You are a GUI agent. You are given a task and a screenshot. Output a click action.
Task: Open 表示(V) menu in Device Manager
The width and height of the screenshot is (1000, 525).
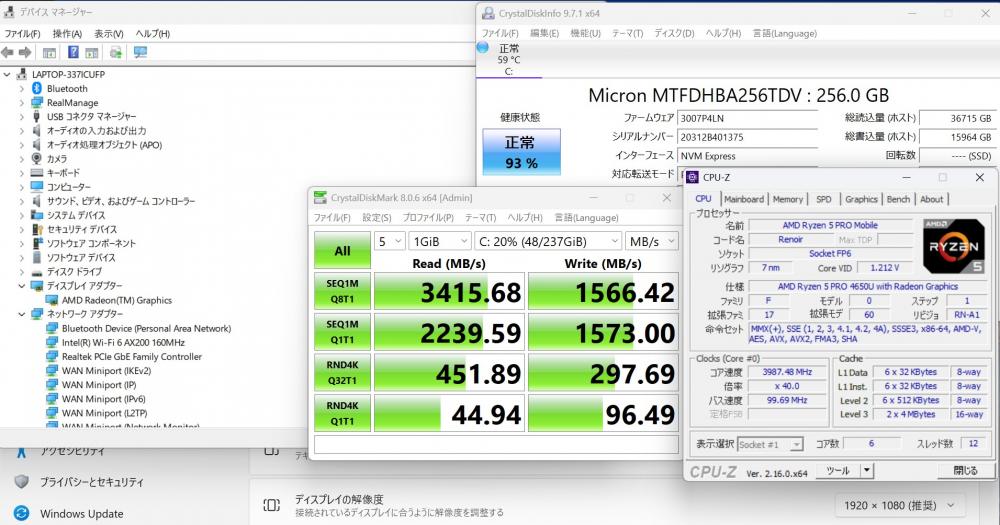tap(109, 33)
